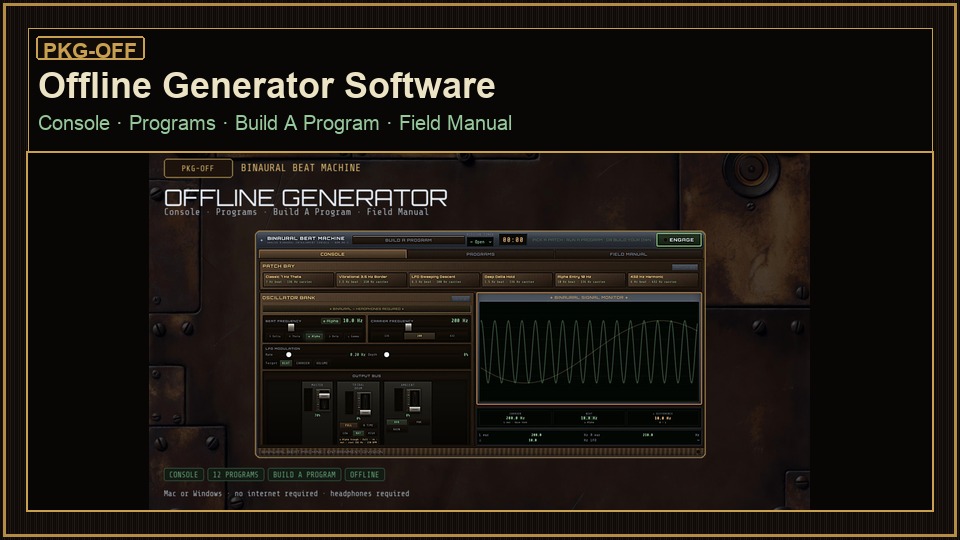960x540 pixels.
Task: Load the 432 Hz Harmonic patch
Action: point(663,279)
